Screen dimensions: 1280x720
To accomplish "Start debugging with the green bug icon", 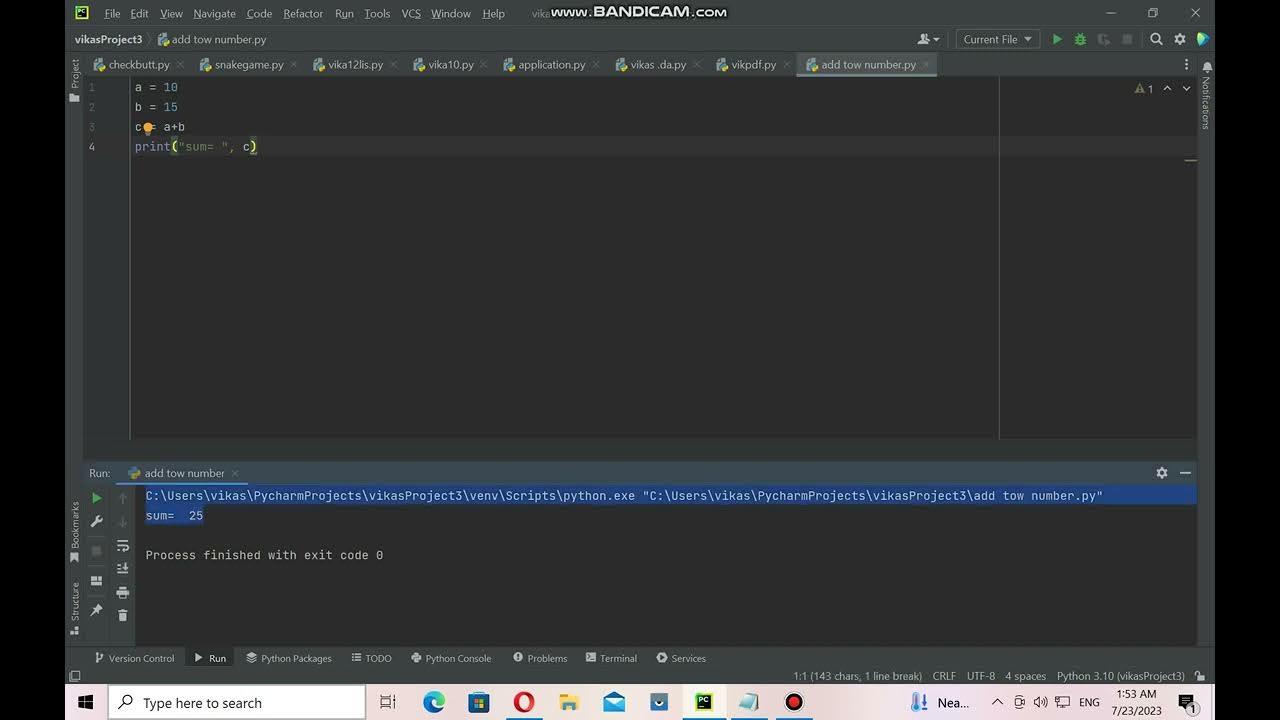I will pyautogui.click(x=1080, y=39).
